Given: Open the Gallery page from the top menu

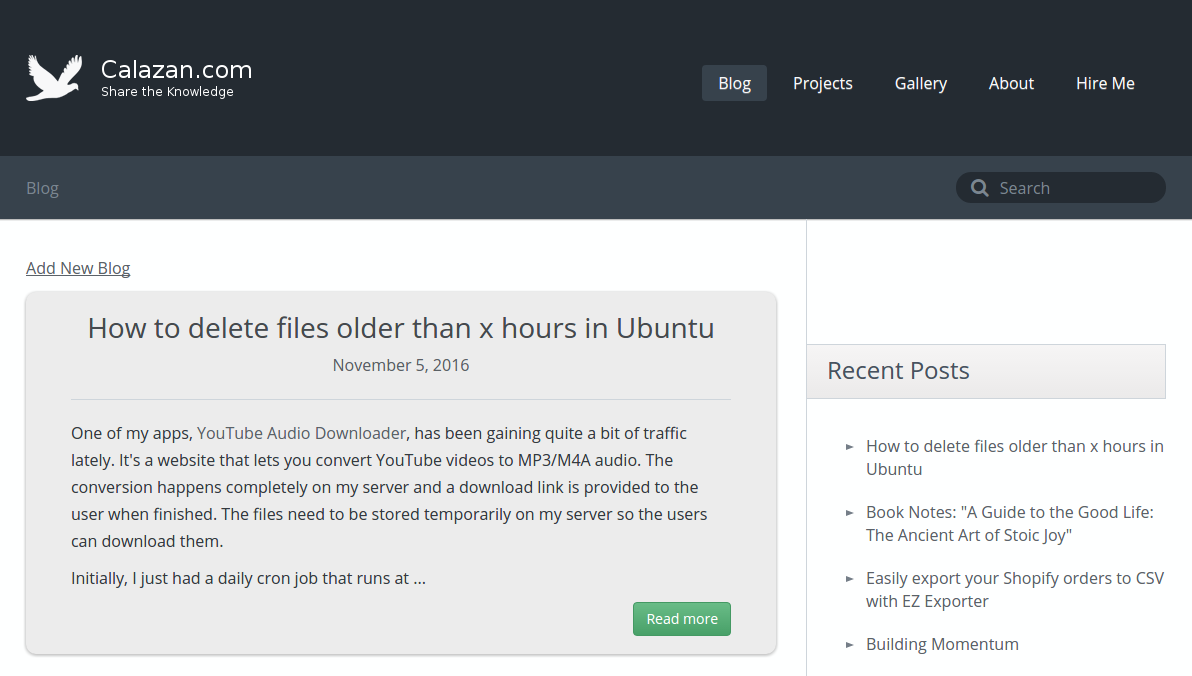Looking at the screenshot, I should point(920,83).
